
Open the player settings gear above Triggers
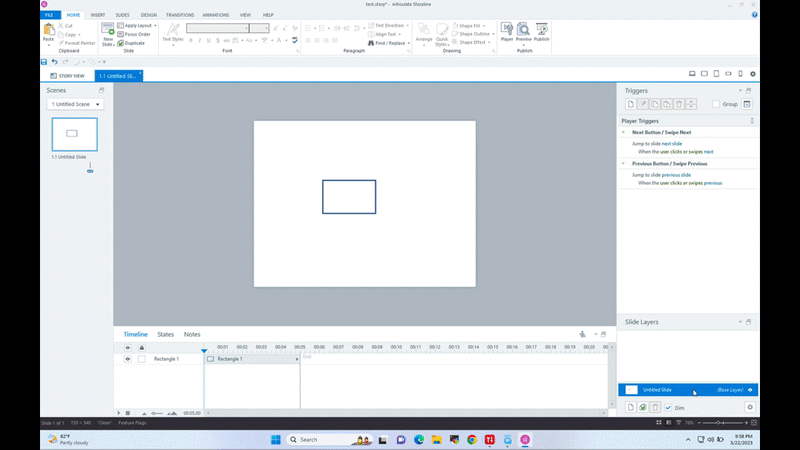[753, 74]
